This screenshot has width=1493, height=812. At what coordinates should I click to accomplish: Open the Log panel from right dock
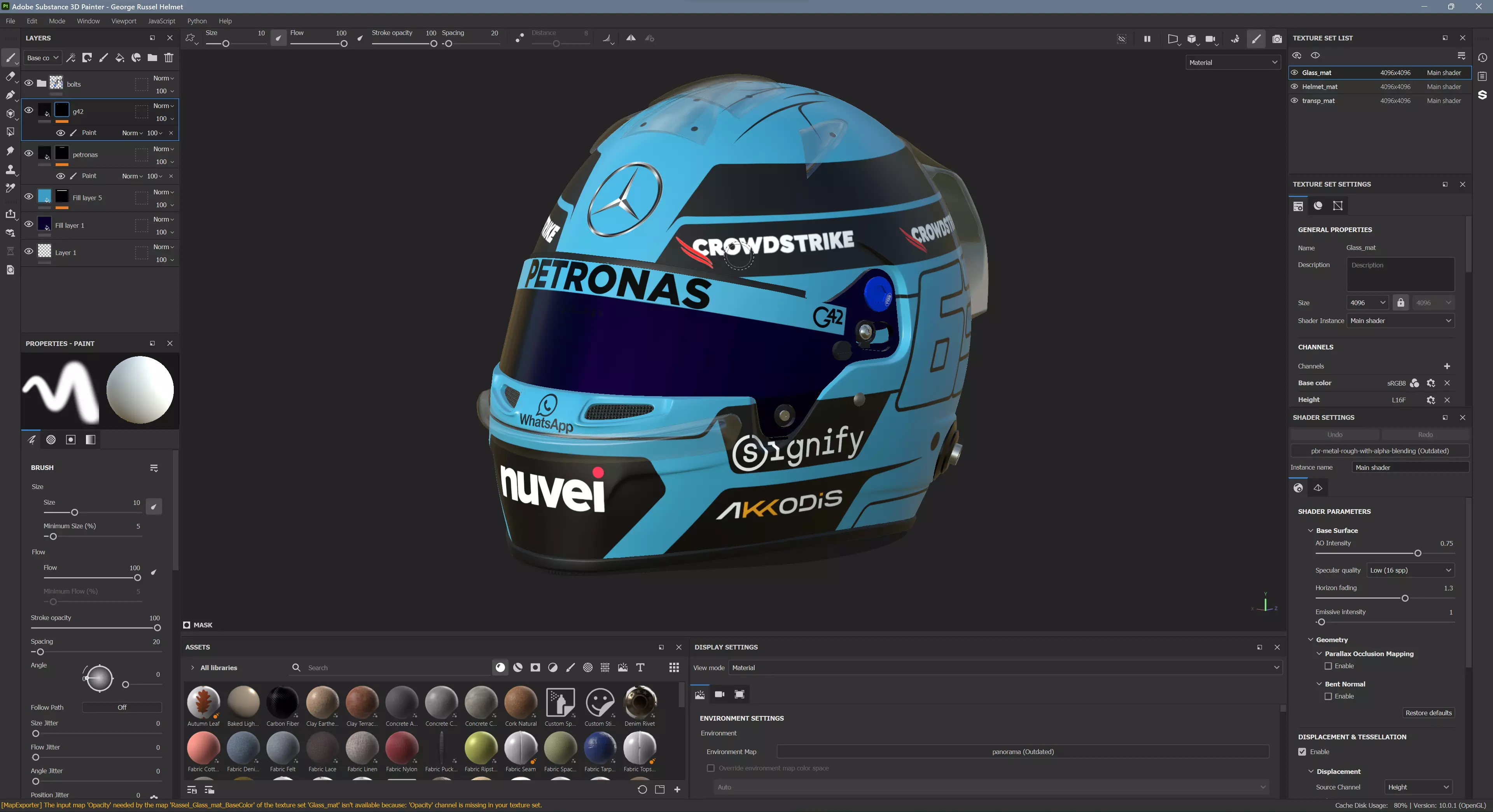[1482, 77]
